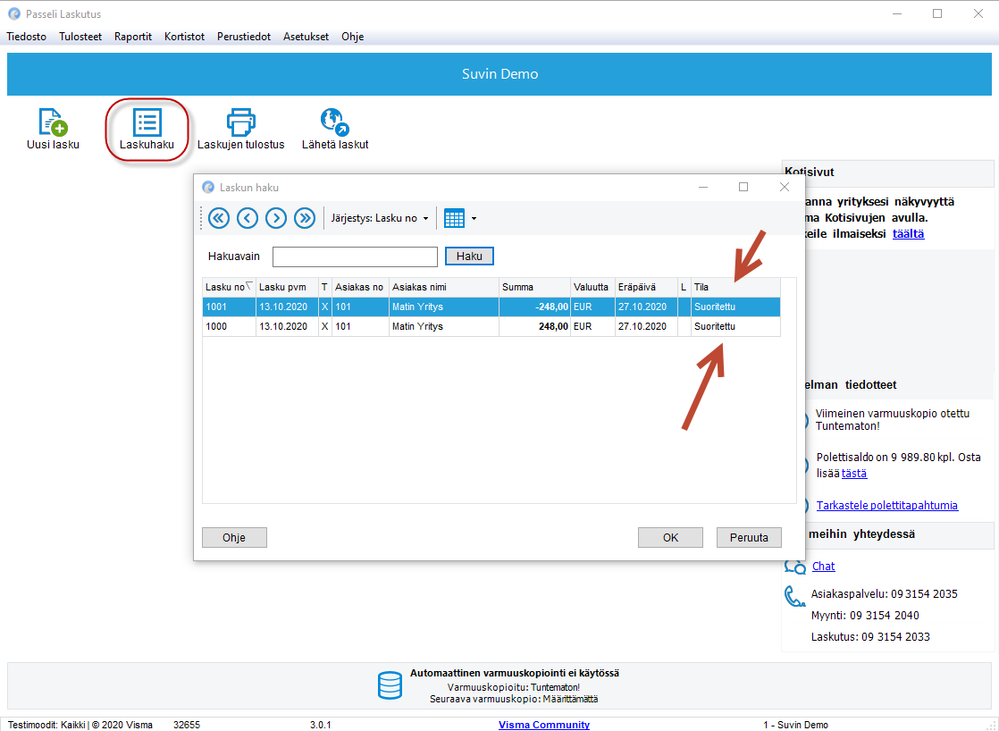The width and height of the screenshot is (999, 731).
Task: Open the Järjestys: Lasku no sort dropdown
Action: click(380, 218)
